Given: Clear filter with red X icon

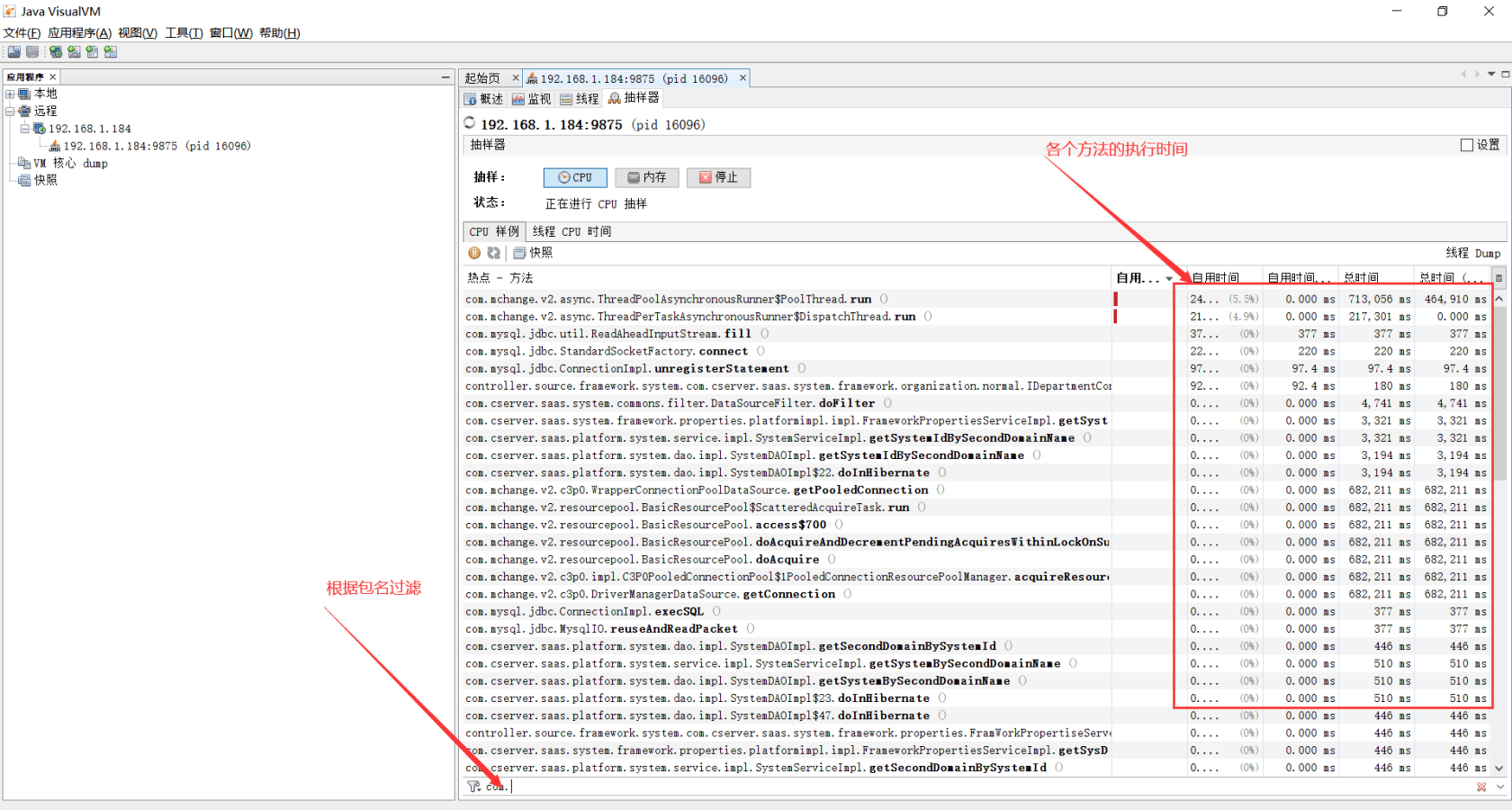Looking at the screenshot, I should point(1481,787).
